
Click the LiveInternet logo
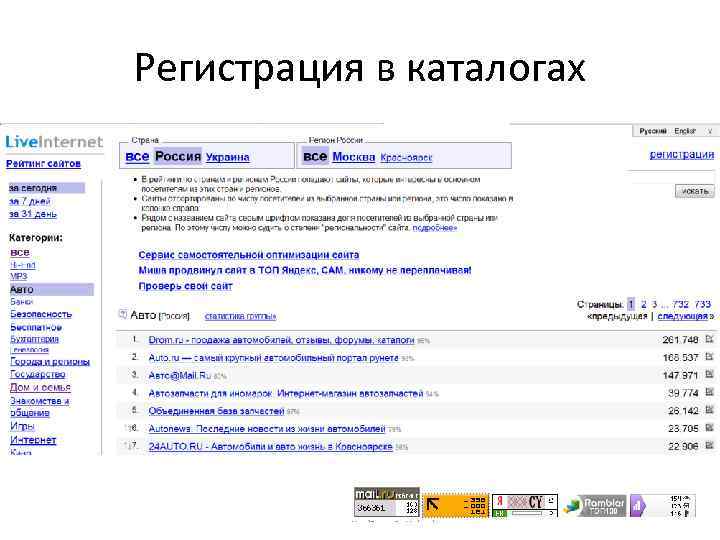click(54, 142)
